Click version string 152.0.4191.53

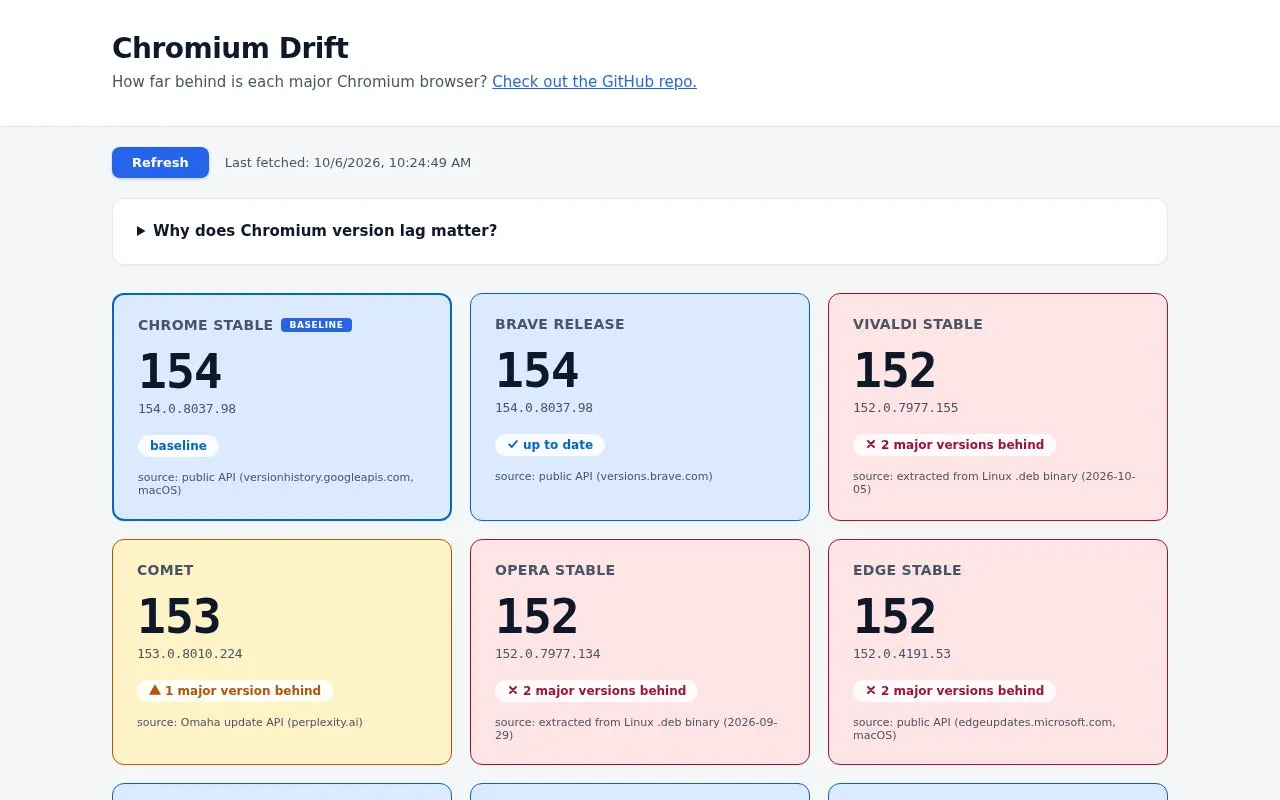click(902, 654)
